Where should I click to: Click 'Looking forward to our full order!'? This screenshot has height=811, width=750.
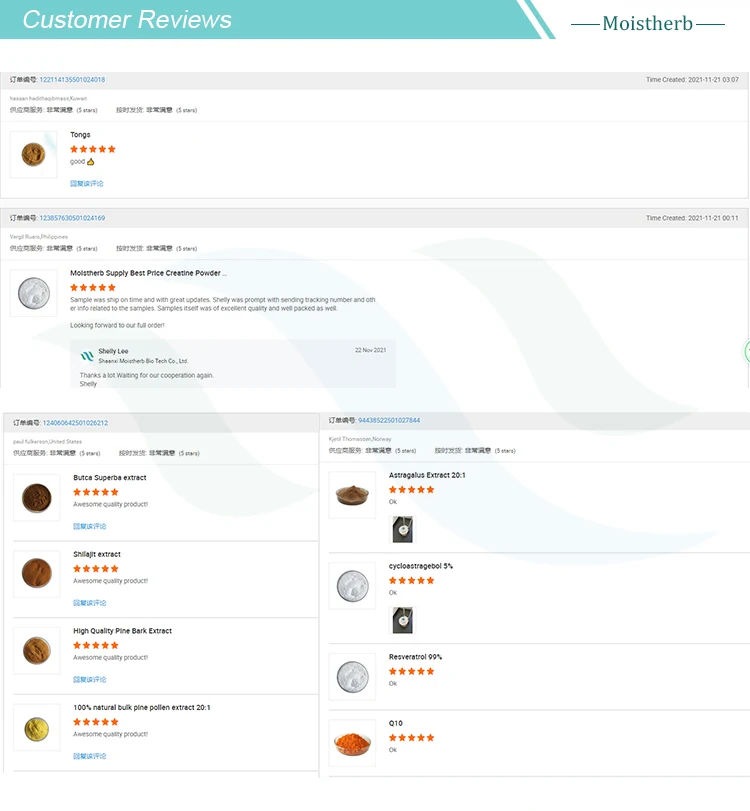coord(117,325)
